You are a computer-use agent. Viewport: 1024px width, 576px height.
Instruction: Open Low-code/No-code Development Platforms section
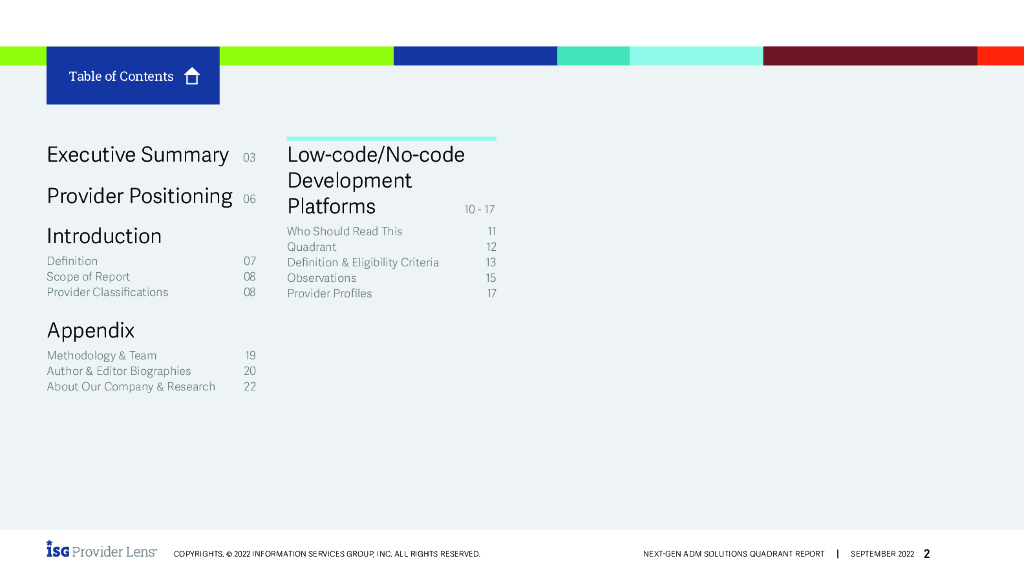(x=375, y=181)
